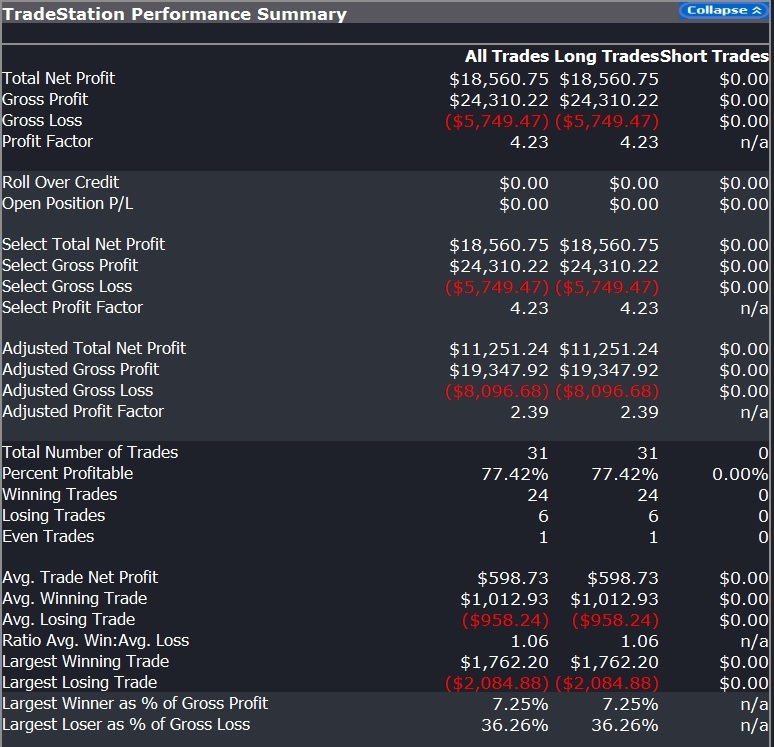Select the Short Trades column header
The height and width of the screenshot is (747, 774).
tap(714, 56)
